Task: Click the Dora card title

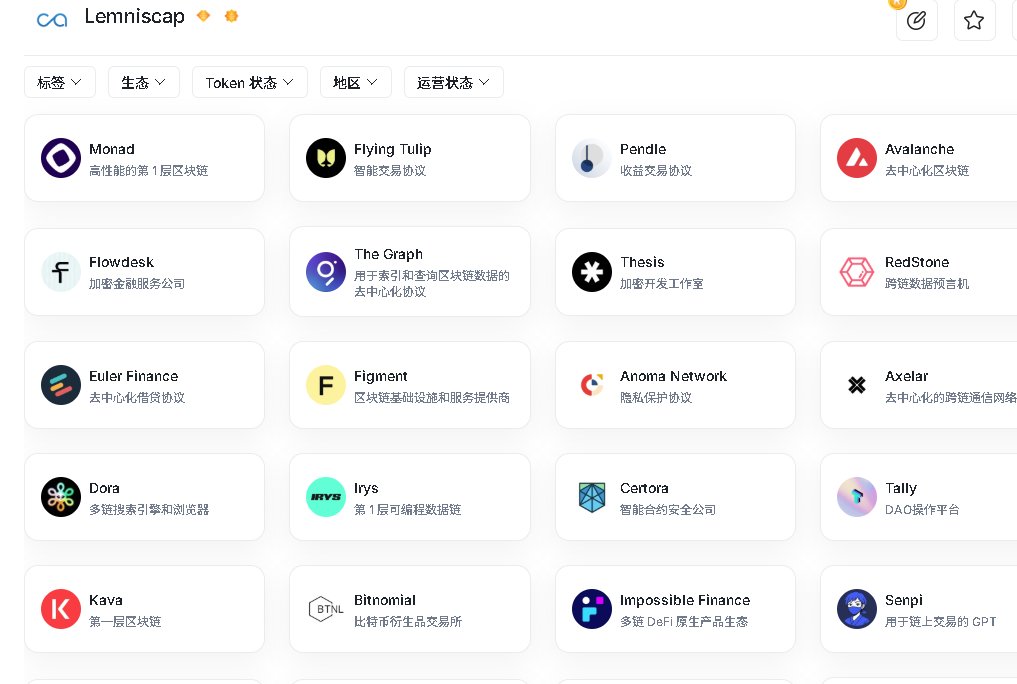Action: (104, 488)
